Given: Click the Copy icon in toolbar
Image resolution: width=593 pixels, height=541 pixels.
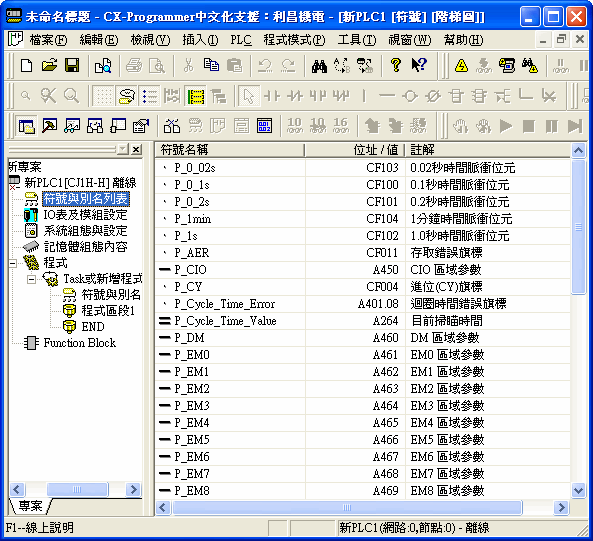Looking at the screenshot, I should (211, 65).
